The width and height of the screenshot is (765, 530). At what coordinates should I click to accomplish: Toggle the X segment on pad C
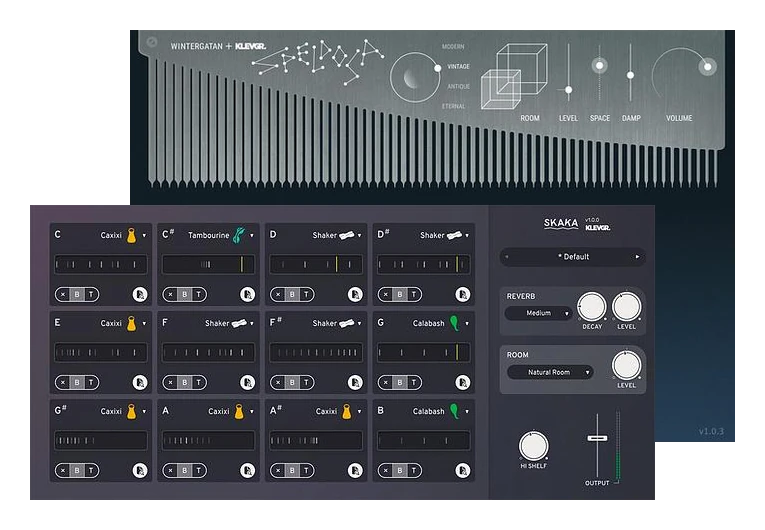(63, 294)
